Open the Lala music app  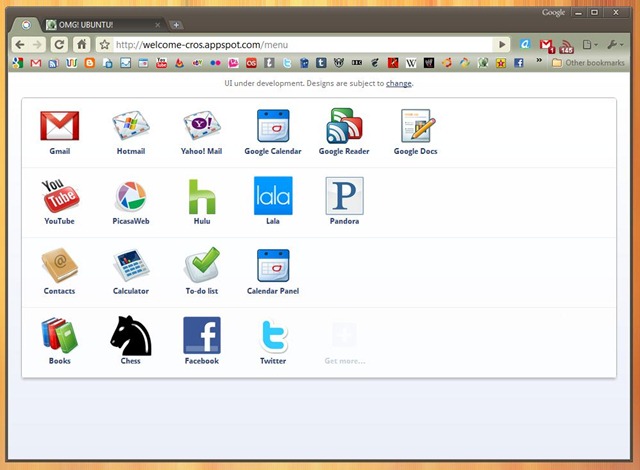[273, 195]
